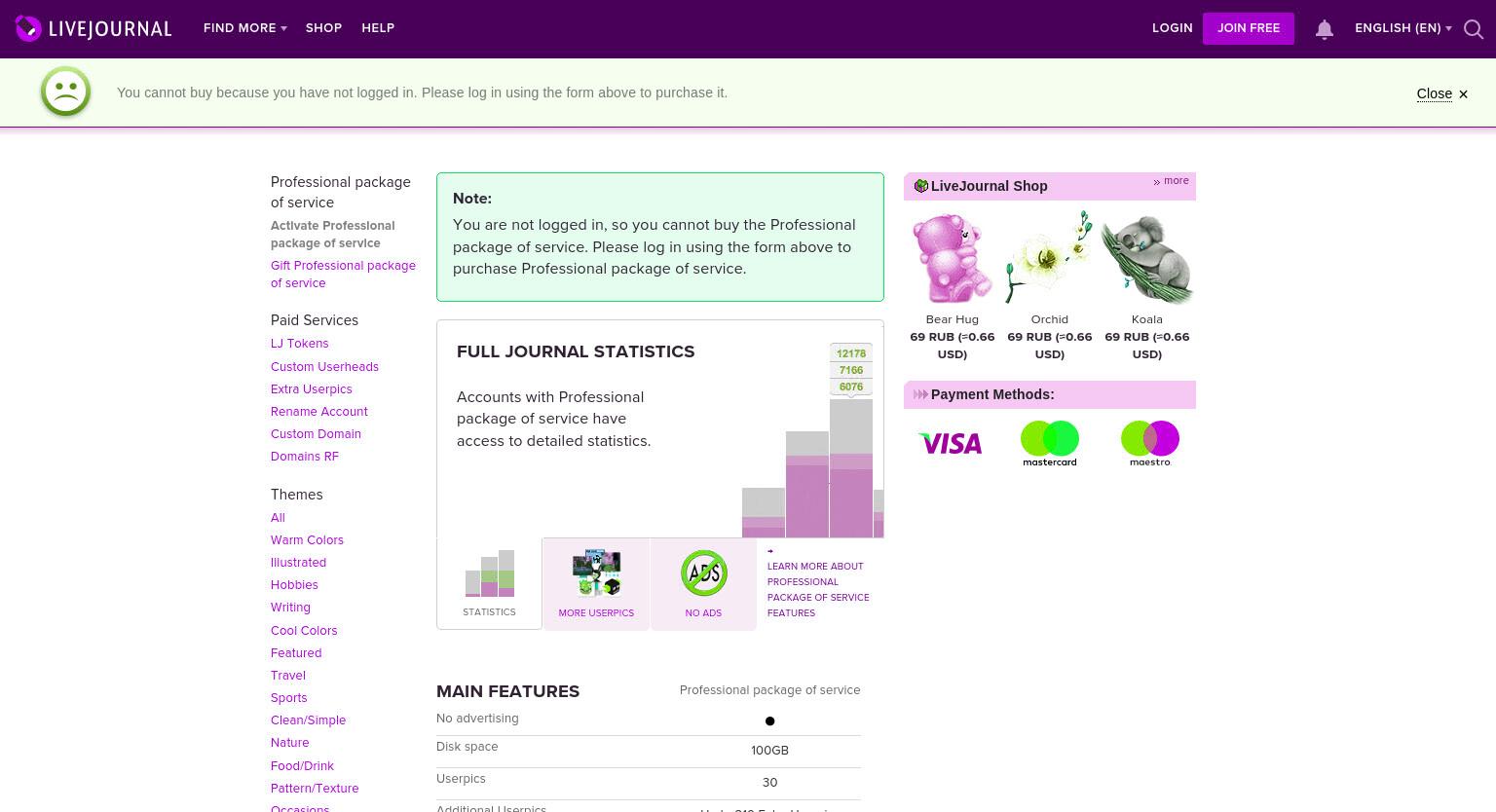Select the Warm Colors theme category

[307, 540]
